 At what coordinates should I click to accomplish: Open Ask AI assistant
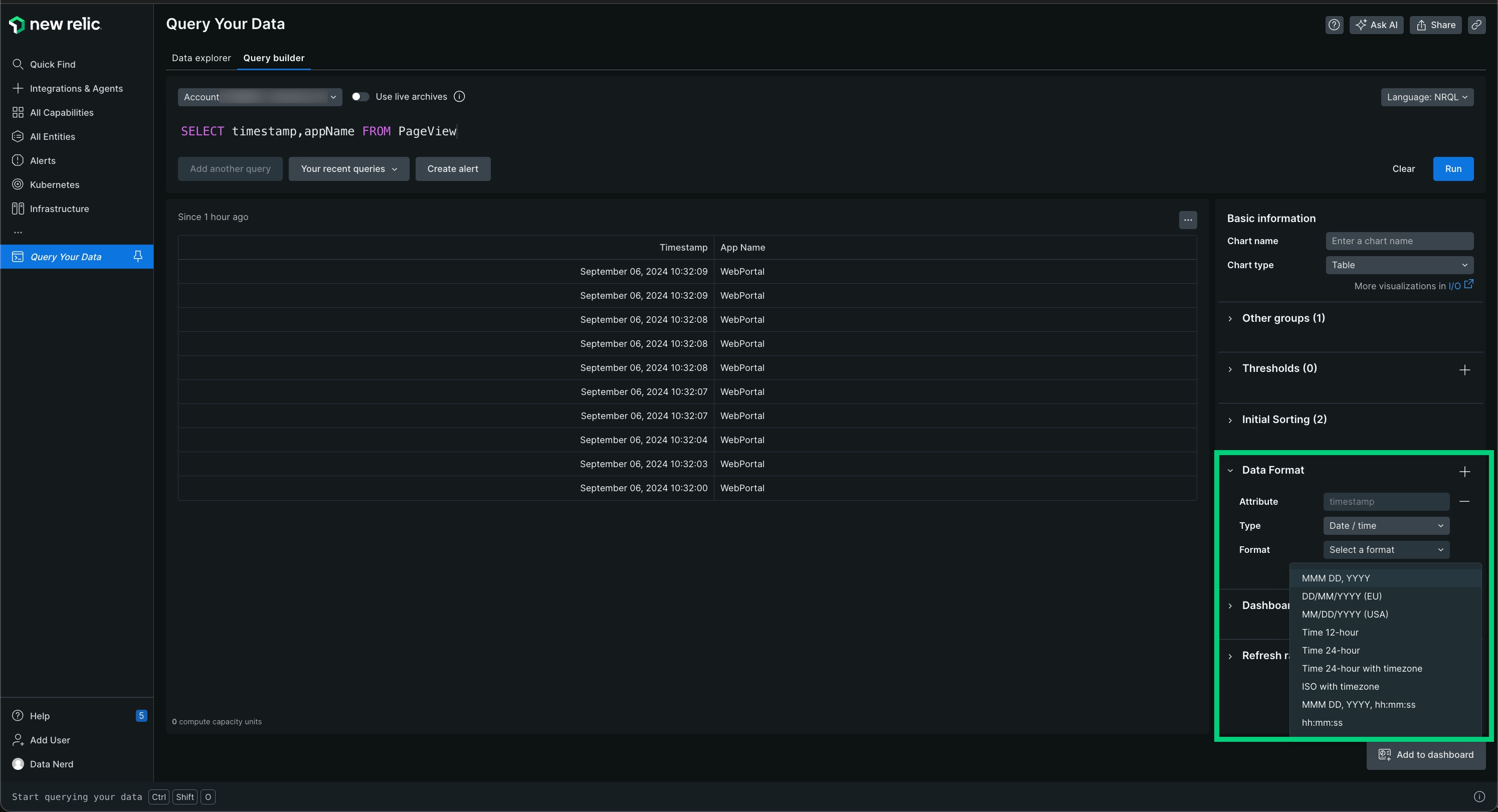click(1376, 25)
